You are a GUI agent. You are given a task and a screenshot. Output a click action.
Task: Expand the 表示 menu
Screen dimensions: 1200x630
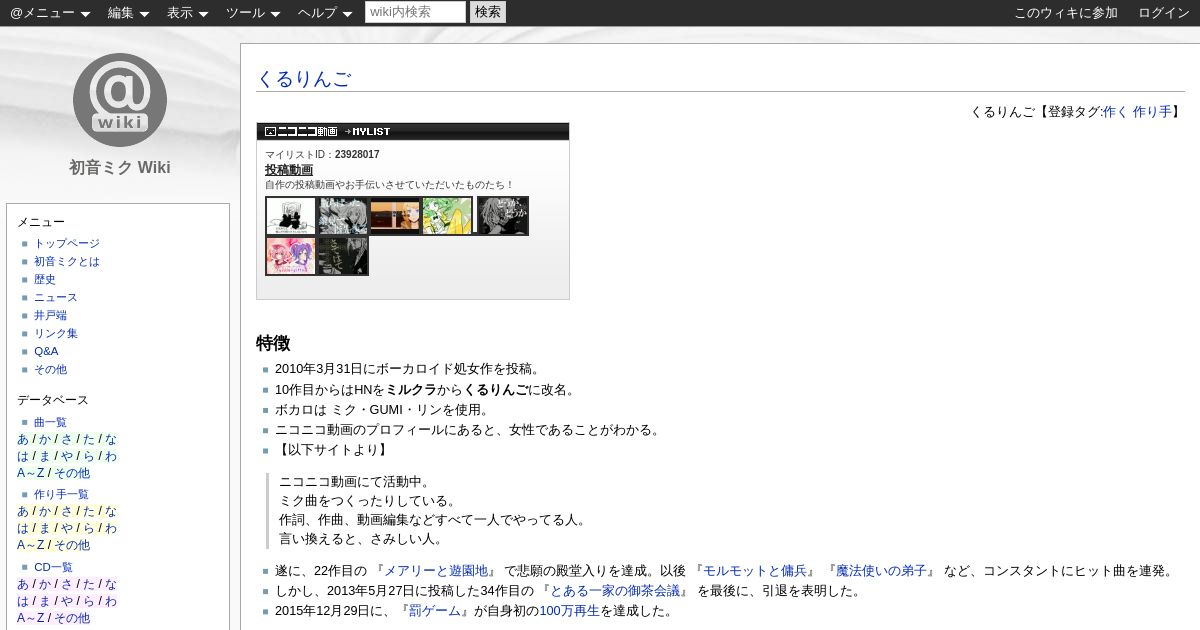tap(188, 13)
